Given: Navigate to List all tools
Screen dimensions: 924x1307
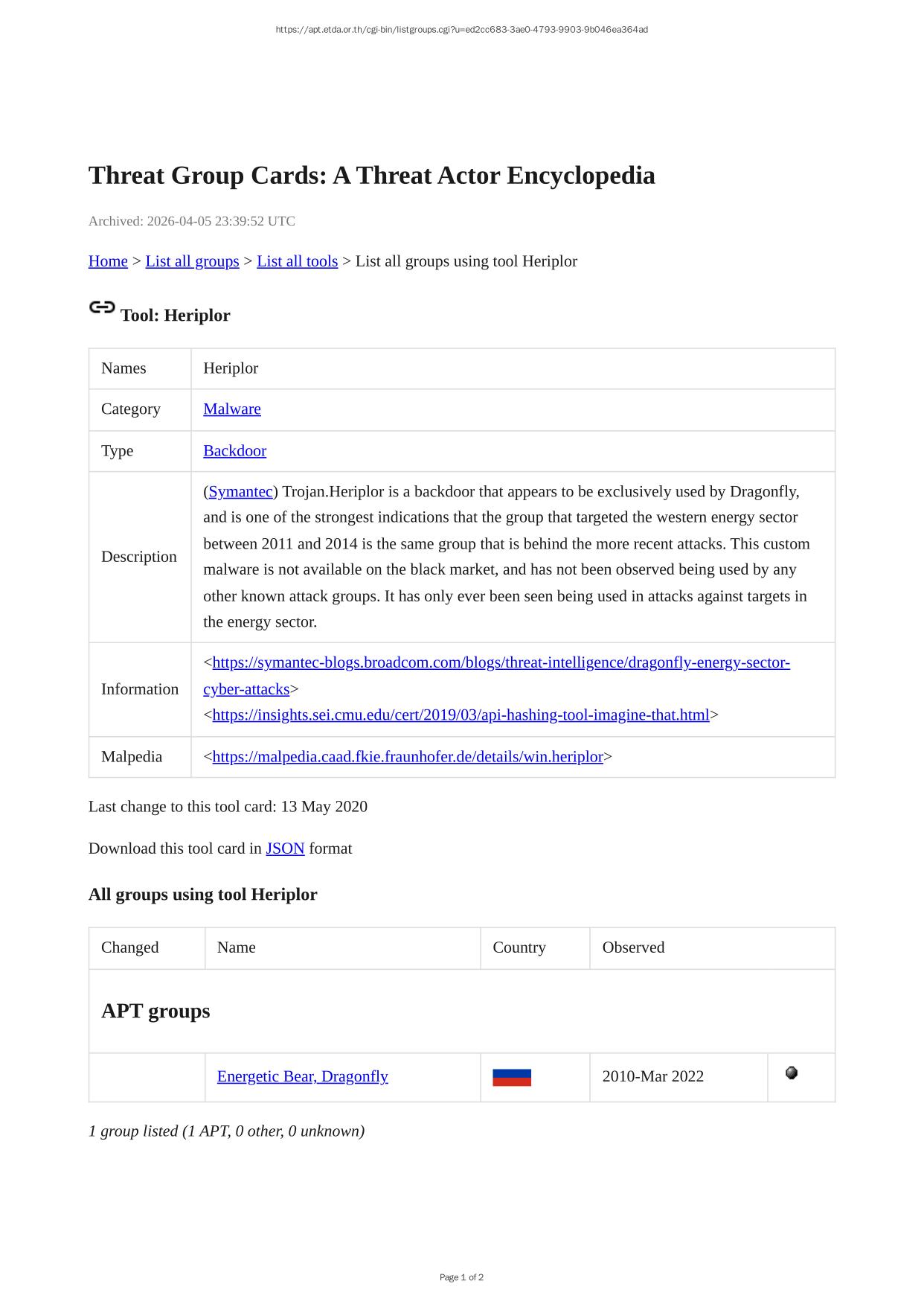Looking at the screenshot, I should (x=297, y=261).
